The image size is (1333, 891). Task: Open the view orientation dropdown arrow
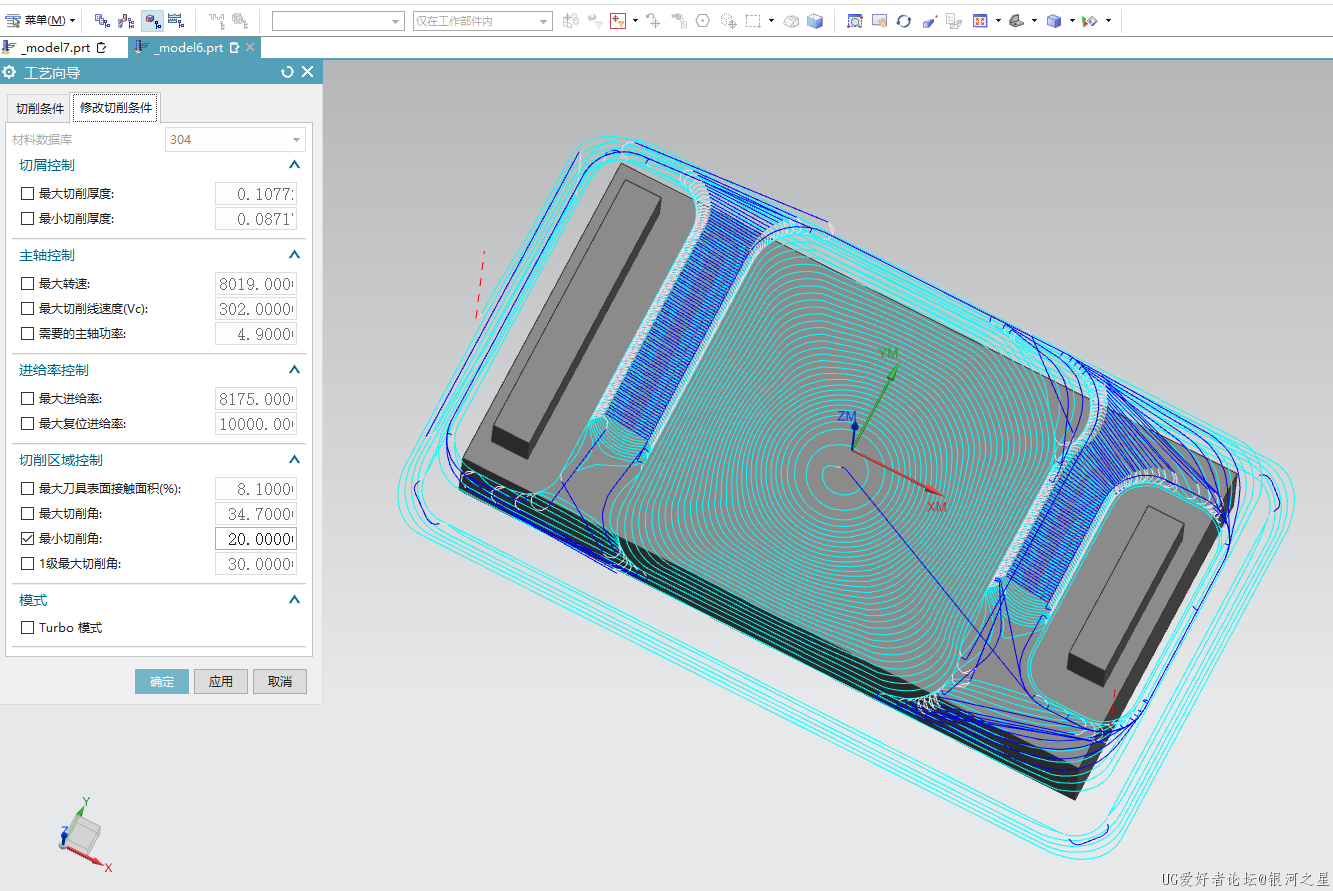click(1034, 20)
